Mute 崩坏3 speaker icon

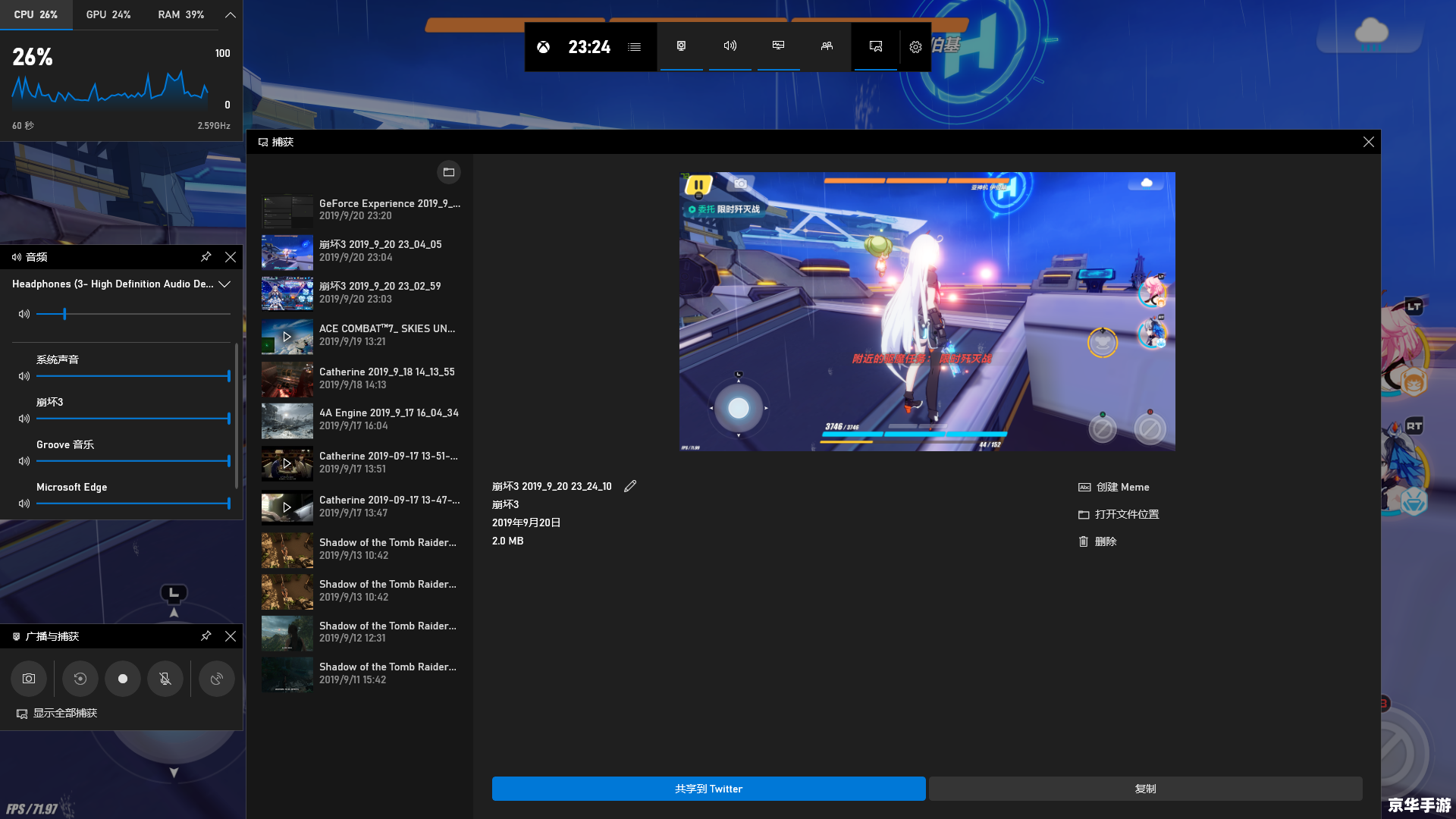coord(24,419)
